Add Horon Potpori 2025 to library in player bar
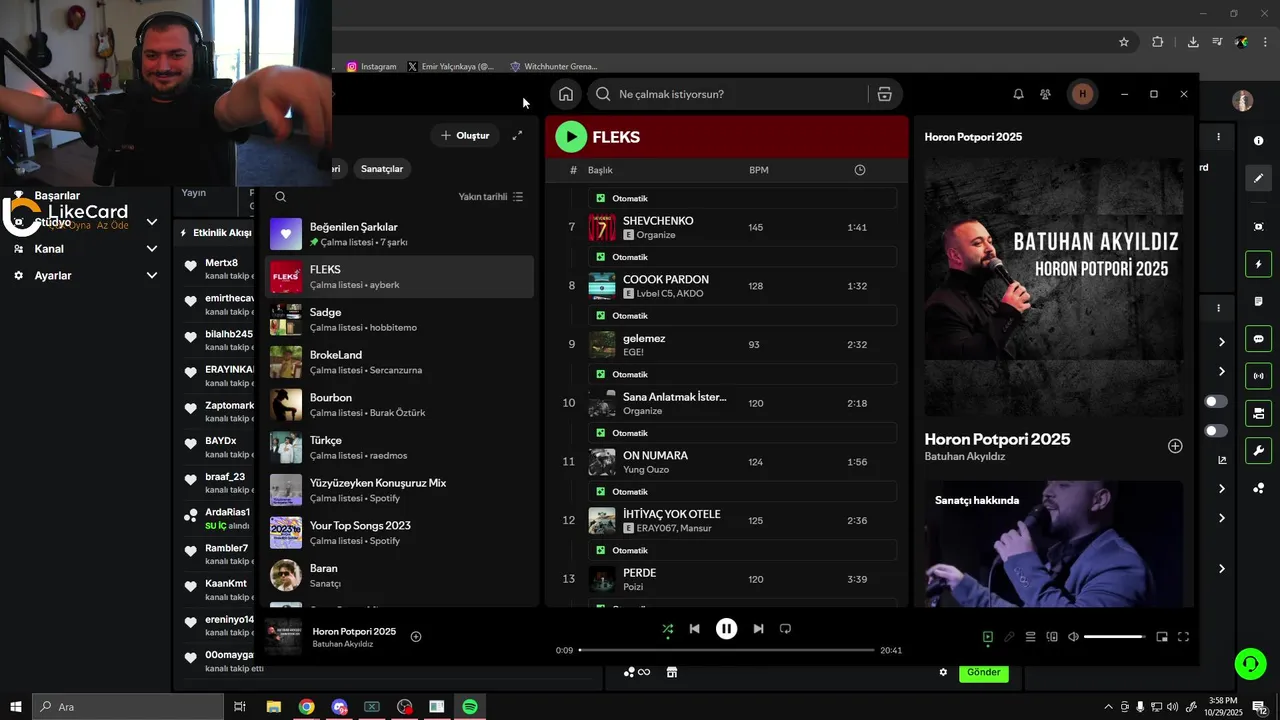The image size is (1280, 720). tap(416, 637)
